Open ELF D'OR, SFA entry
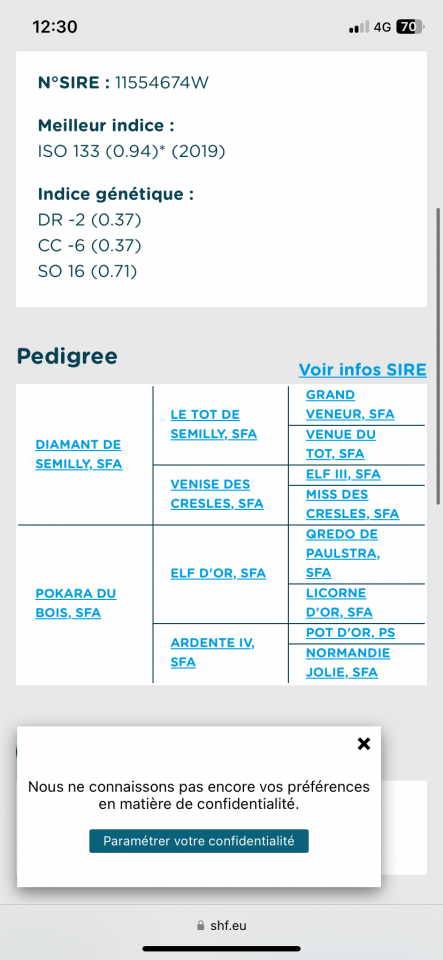The height and width of the screenshot is (960, 443). 218,573
